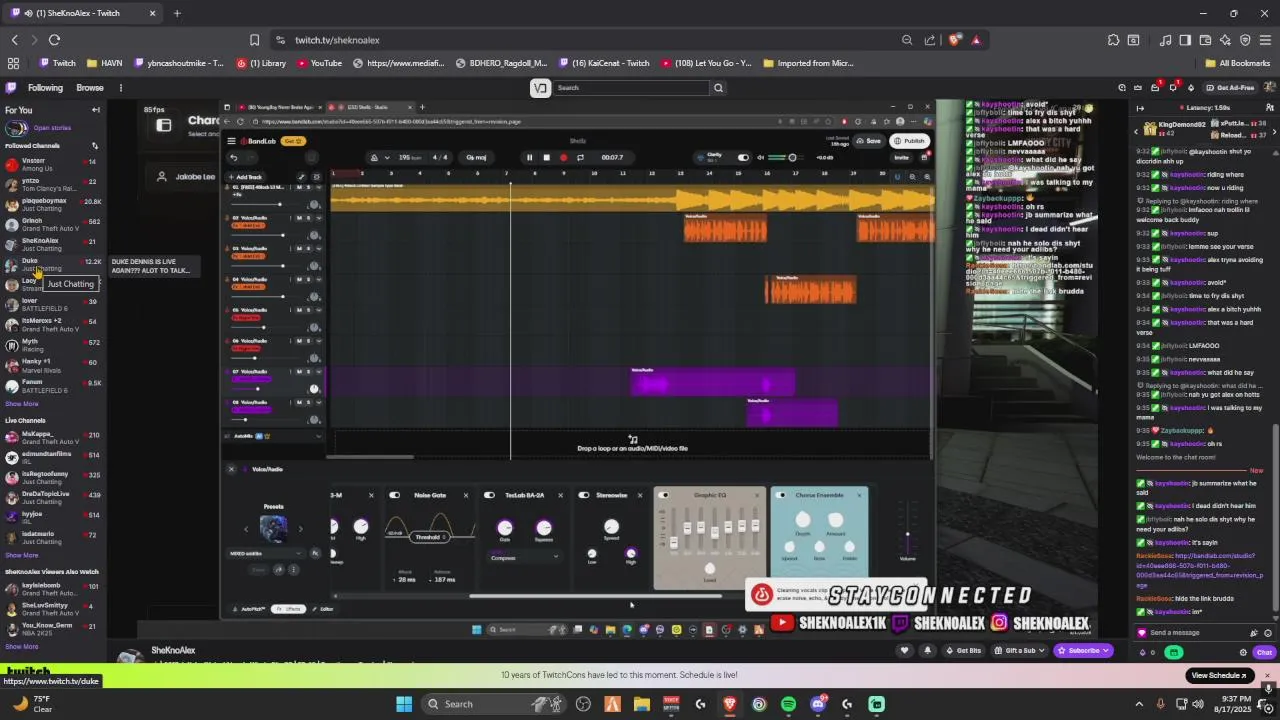
Task: Open the browser apps grid icon
Action: 14,63
